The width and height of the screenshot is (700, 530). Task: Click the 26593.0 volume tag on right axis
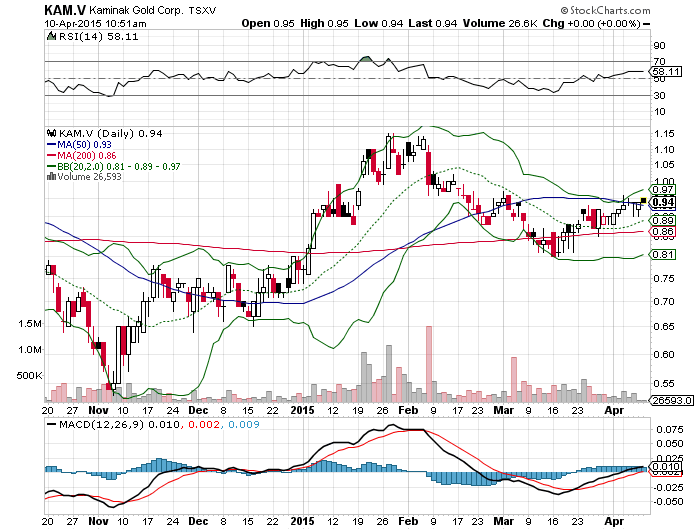[x=672, y=400]
